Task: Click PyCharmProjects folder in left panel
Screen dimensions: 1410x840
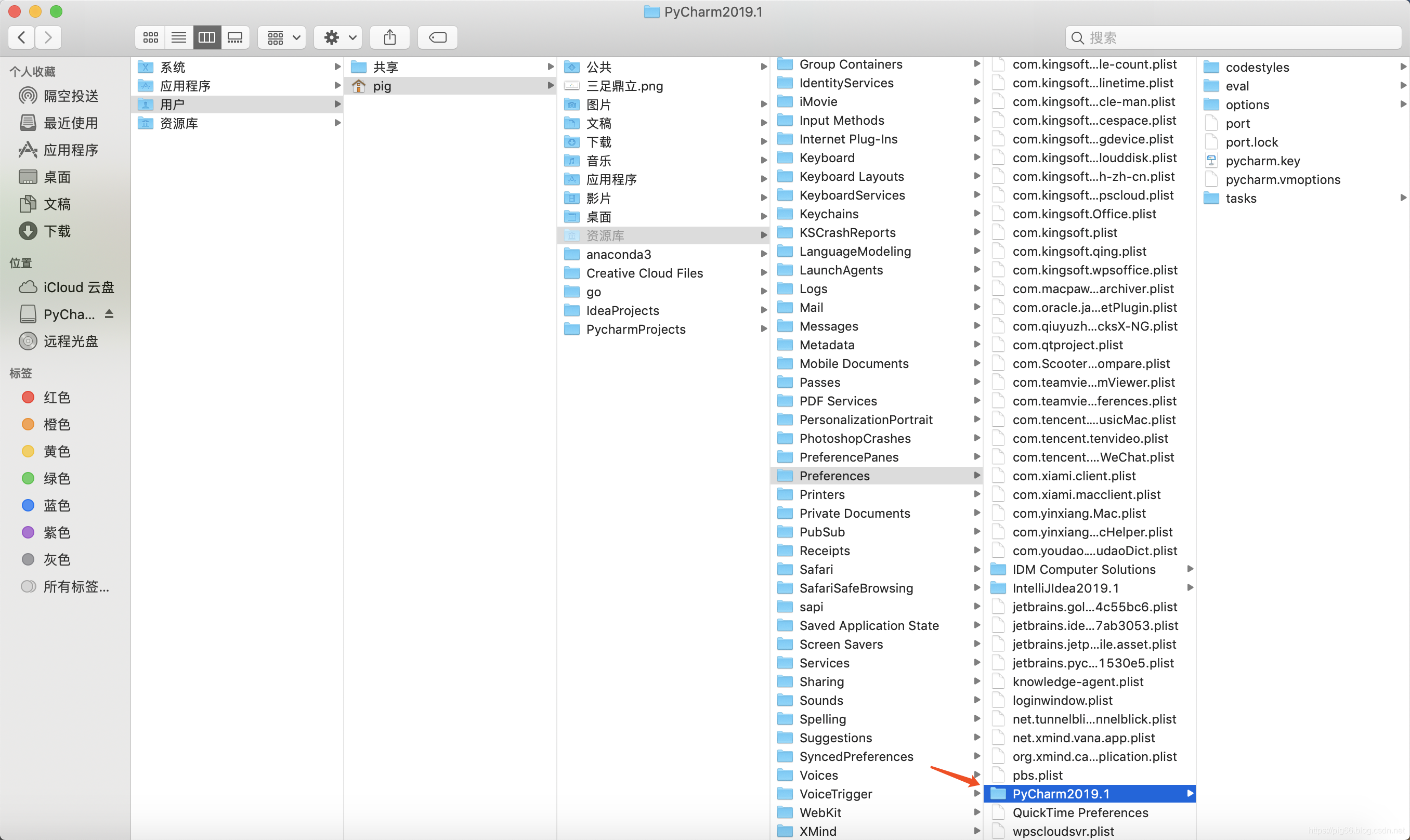Action: [x=636, y=329]
